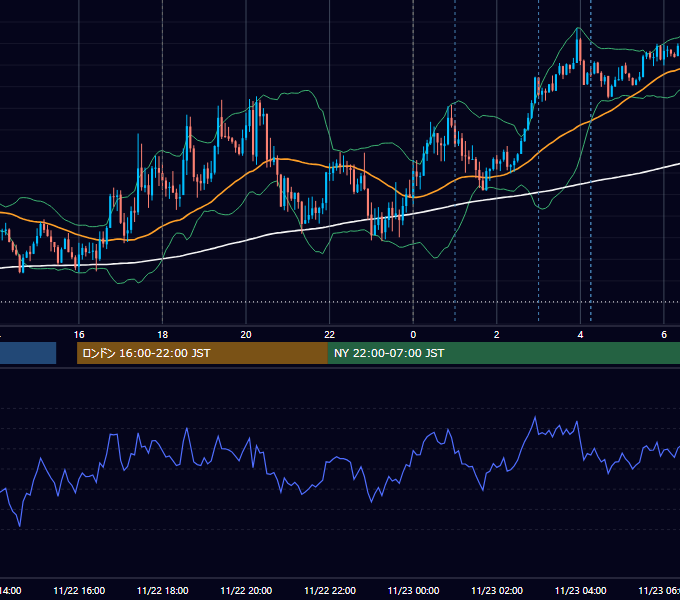
Task: Click the 11/22 18:00 time label
Action: coord(163,590)
